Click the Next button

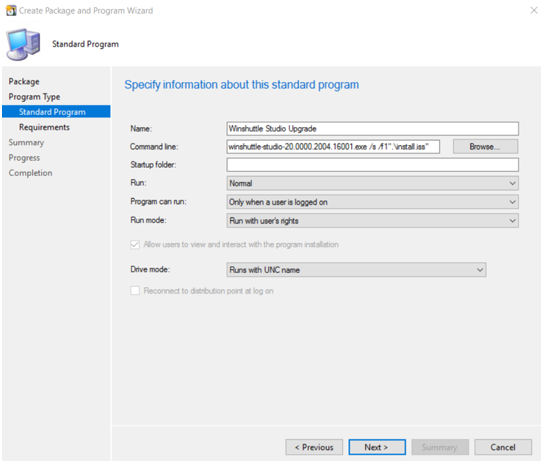(x=377, y=447)
